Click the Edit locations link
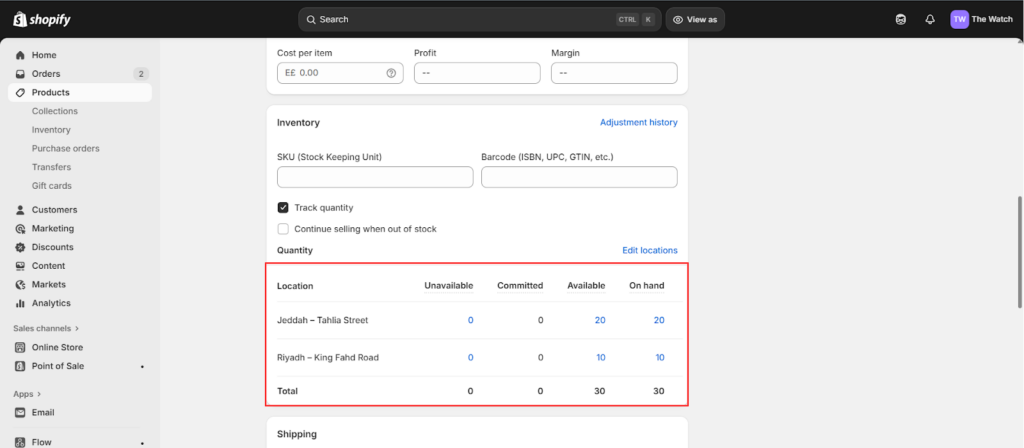Image resolution: width=1024 pixels, height=448 pixels. click(649, 250)
